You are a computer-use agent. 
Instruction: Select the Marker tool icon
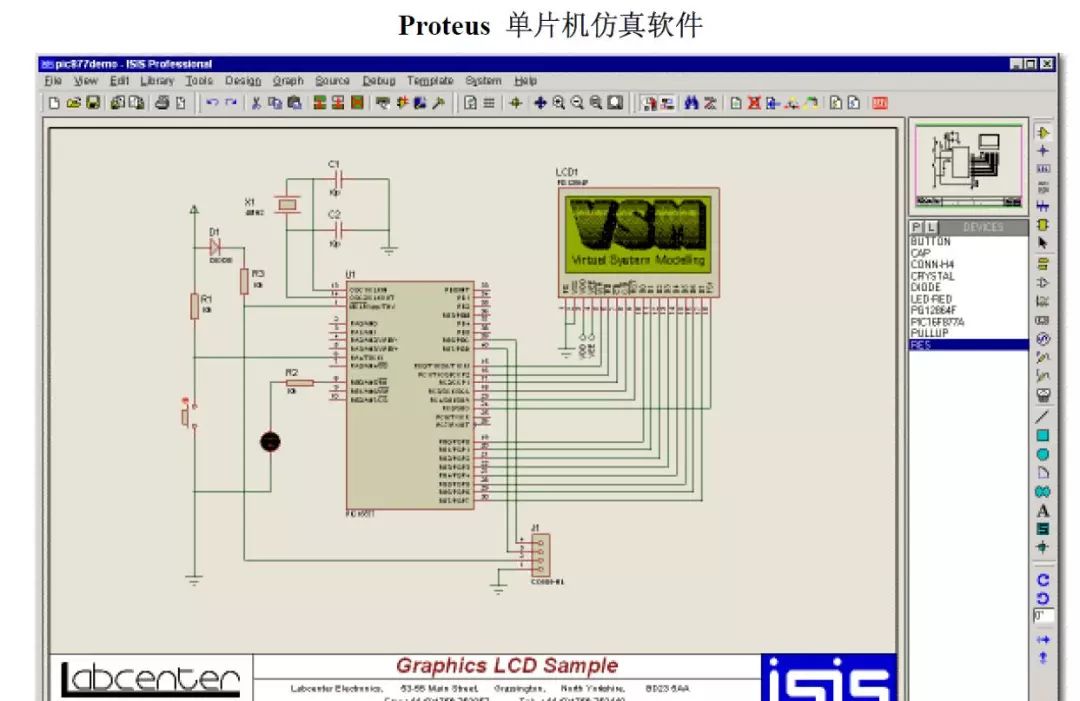tap(1043, 547)
